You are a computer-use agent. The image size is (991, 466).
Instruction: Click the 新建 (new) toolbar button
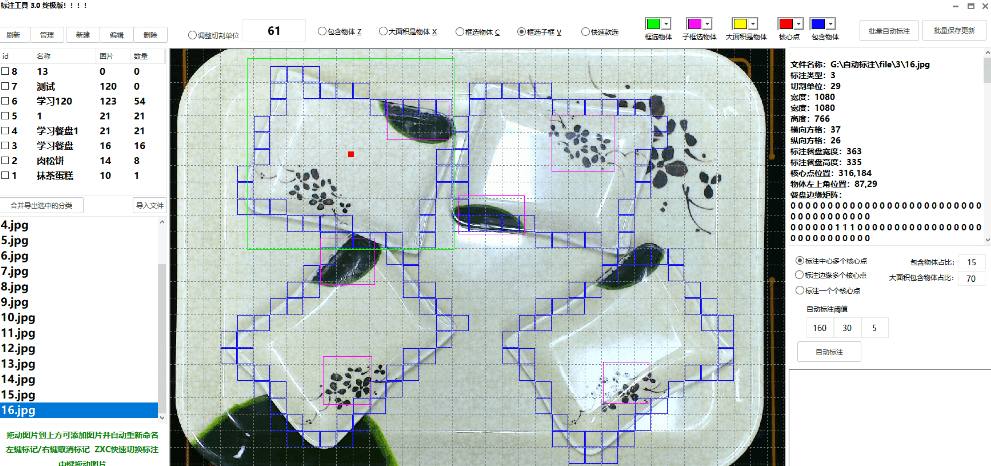pyautogui.click(x=82, y=34)
